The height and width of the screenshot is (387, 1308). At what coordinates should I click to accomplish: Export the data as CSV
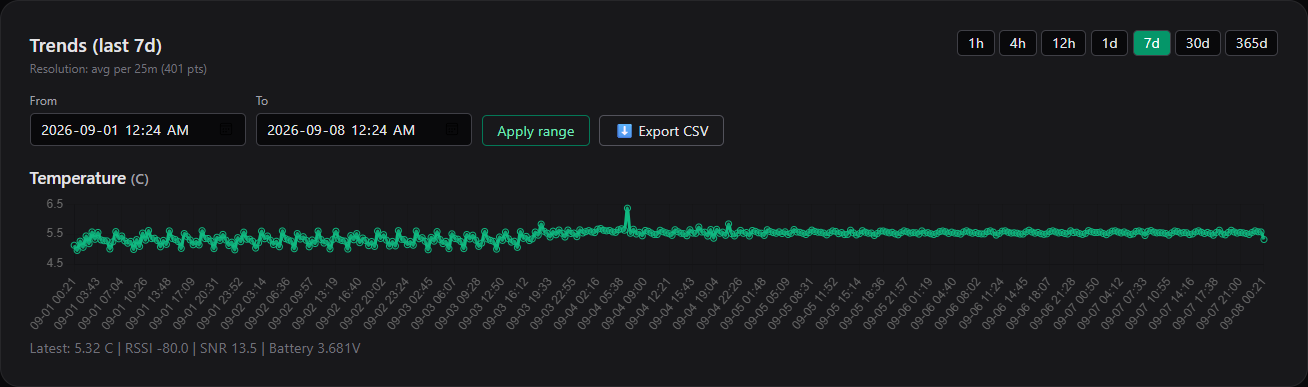click(x=661, y=131)
